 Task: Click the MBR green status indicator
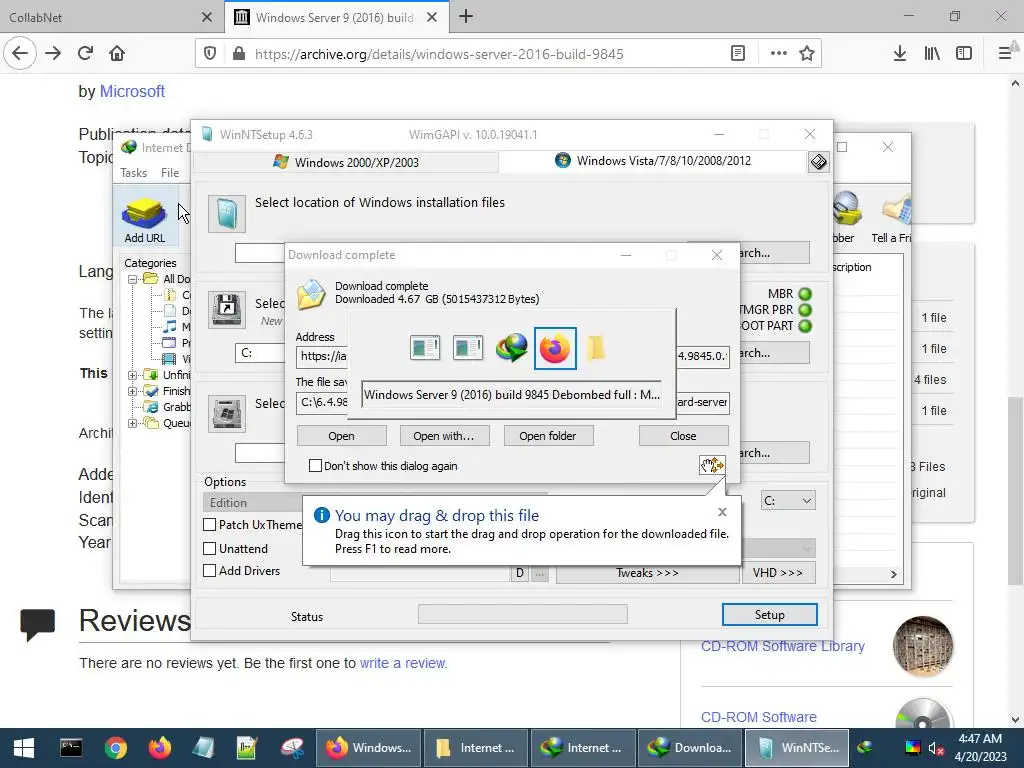(805, 294)
